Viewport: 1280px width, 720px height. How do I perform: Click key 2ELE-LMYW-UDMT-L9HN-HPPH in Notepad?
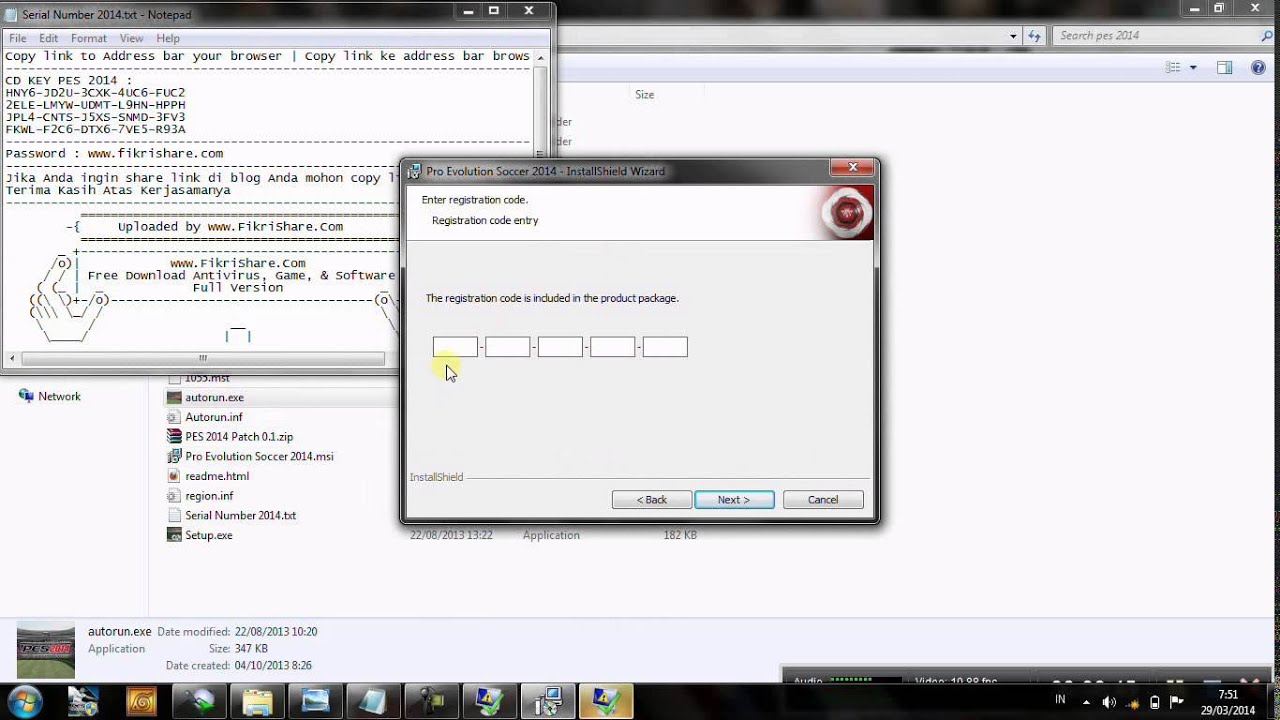click(95, 105)
